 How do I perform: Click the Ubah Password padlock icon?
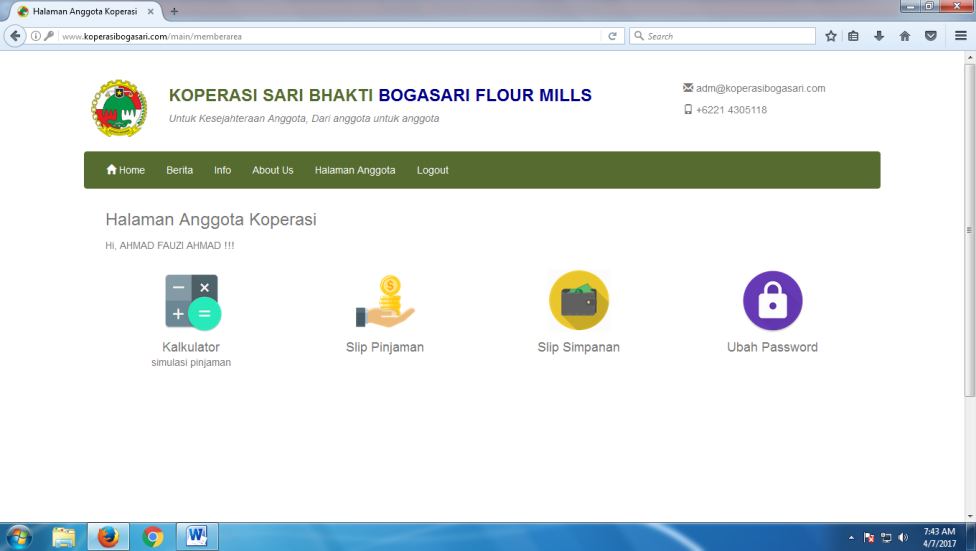(772, 301)
